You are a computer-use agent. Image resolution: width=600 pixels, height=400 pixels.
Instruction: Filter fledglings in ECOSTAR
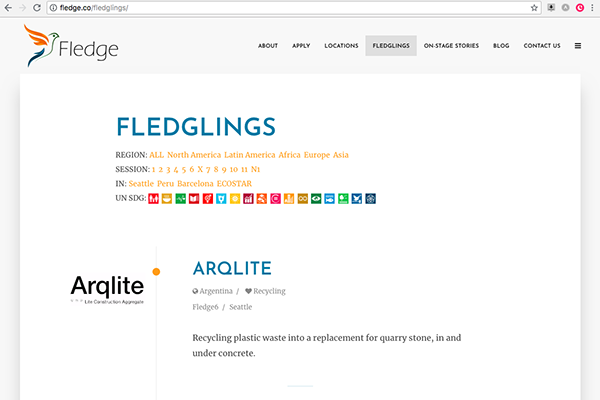click(x=234, y=184)
